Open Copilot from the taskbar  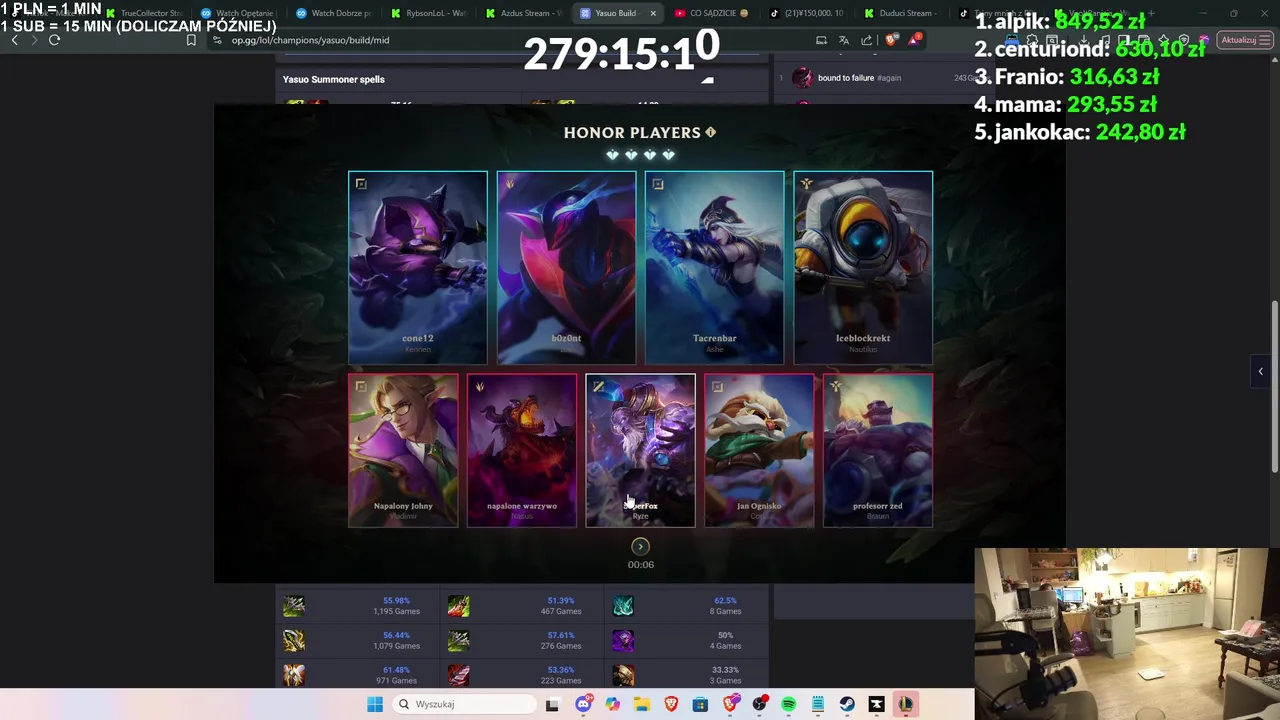click(612, 704)
